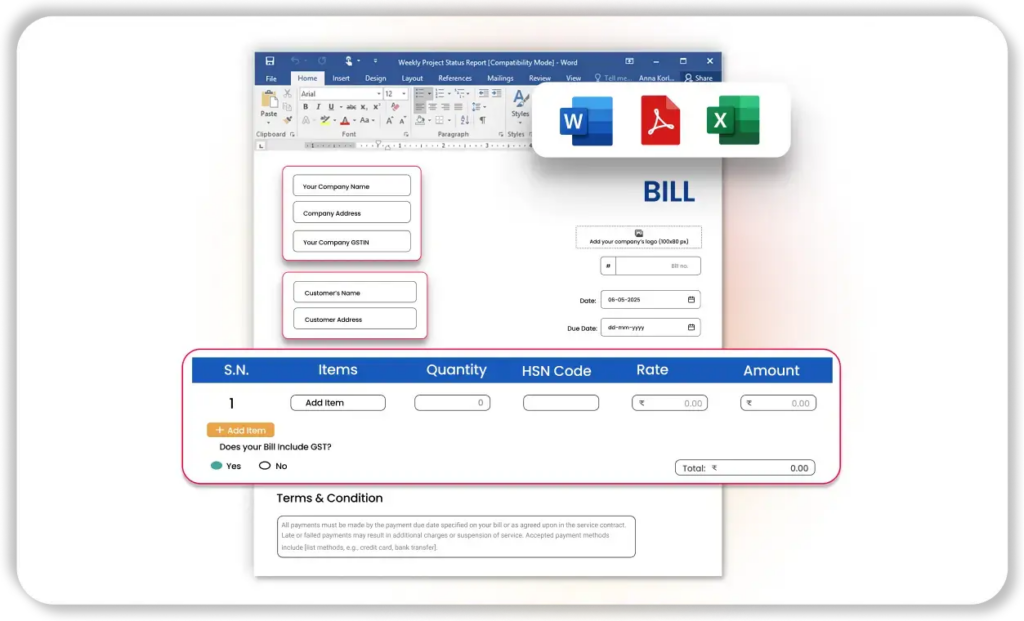The width and height of the screenshot is (1024, 621).
Task: Click the Microsoft Word app icon
Action: click(x=586, y=121)
